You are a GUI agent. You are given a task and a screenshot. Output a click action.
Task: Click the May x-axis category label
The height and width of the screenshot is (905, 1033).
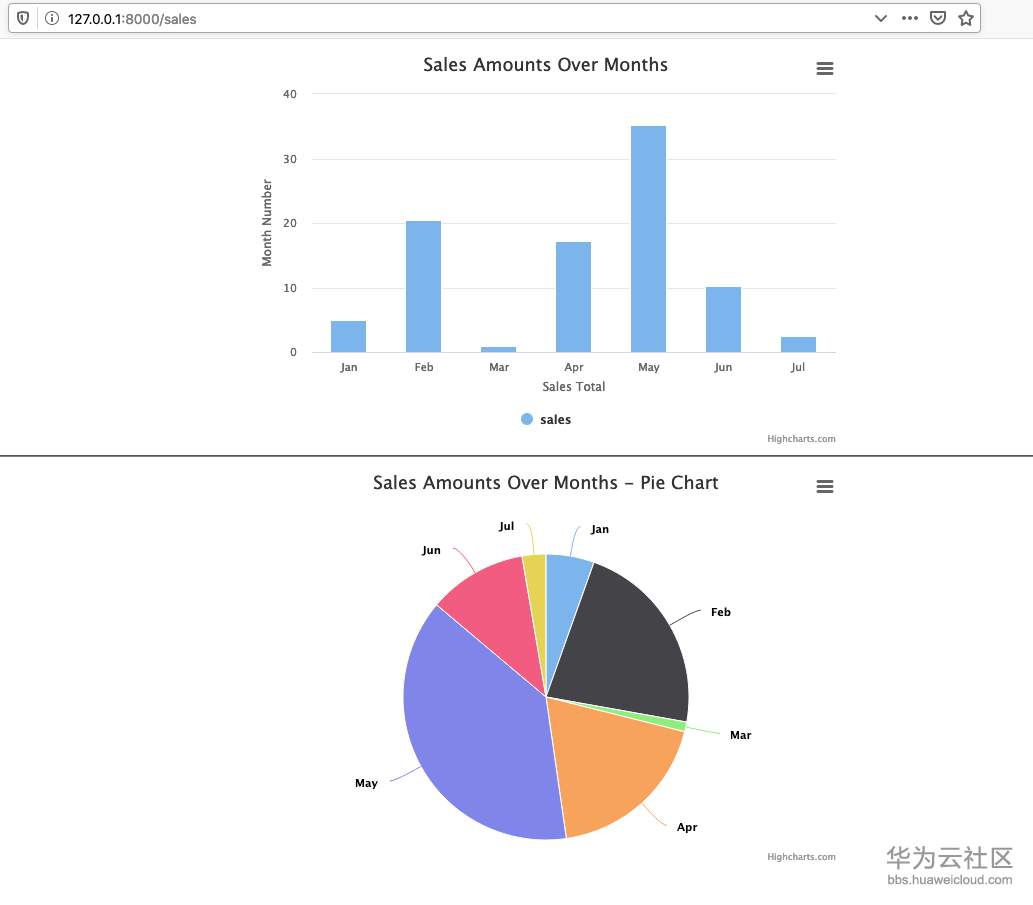(x=648, y=367)
